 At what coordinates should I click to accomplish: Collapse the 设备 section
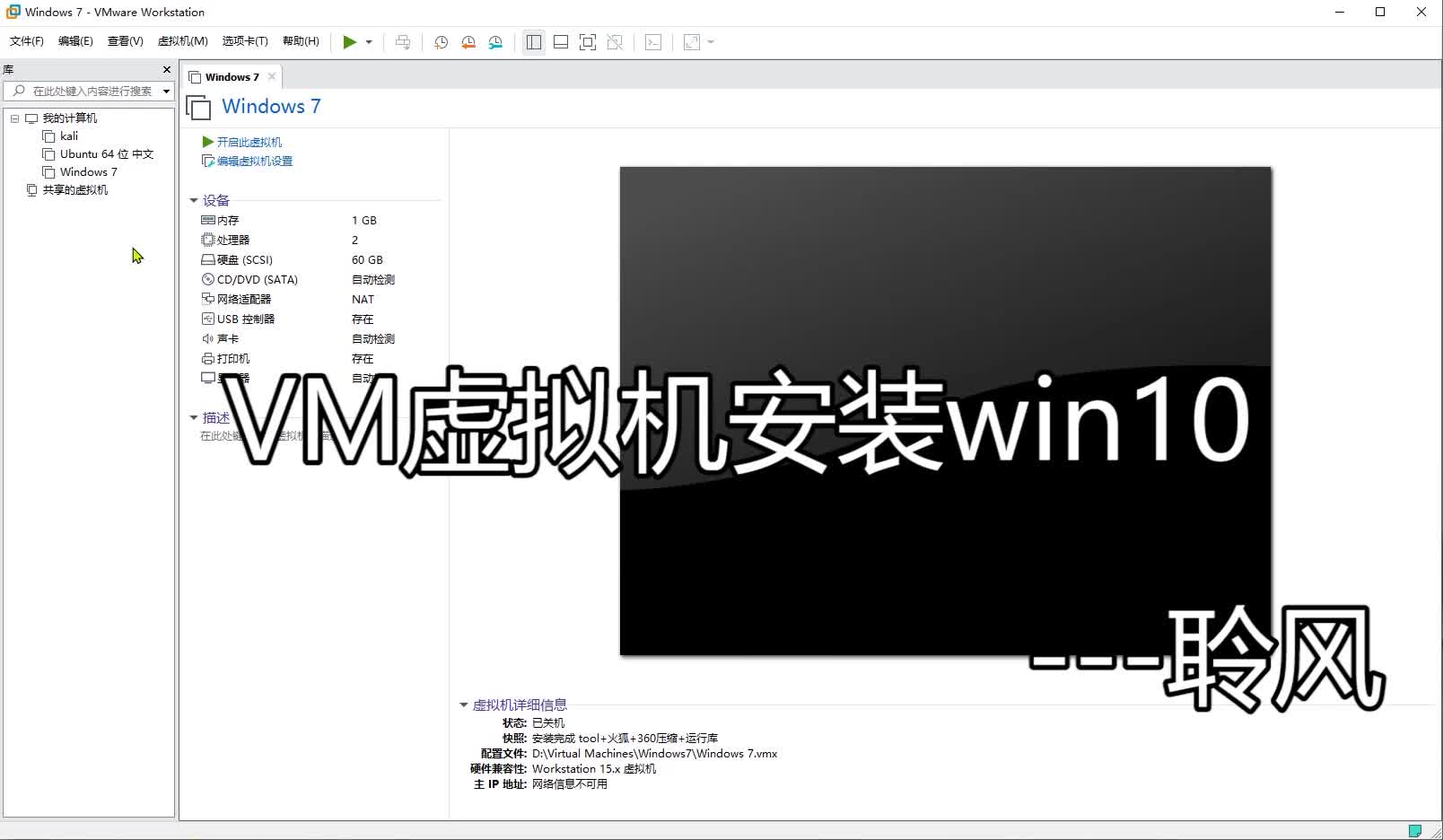click(193, 201)
